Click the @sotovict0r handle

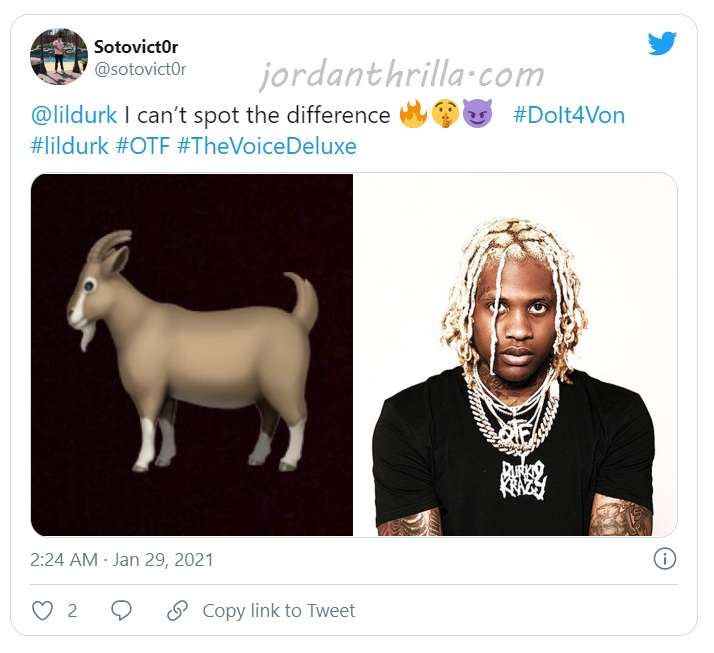pos(140,69)
